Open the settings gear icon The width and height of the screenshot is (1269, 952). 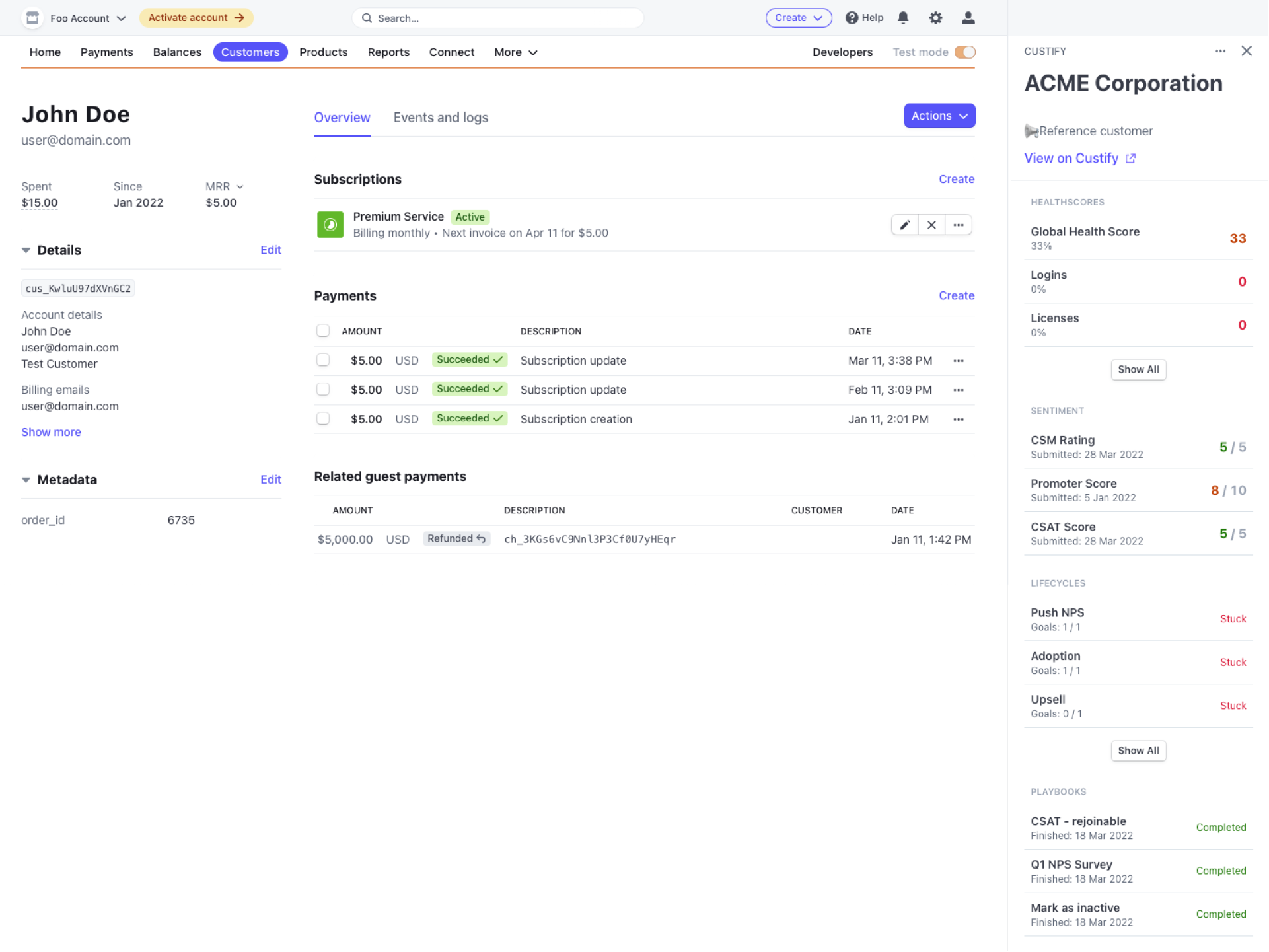coord(935,18)
